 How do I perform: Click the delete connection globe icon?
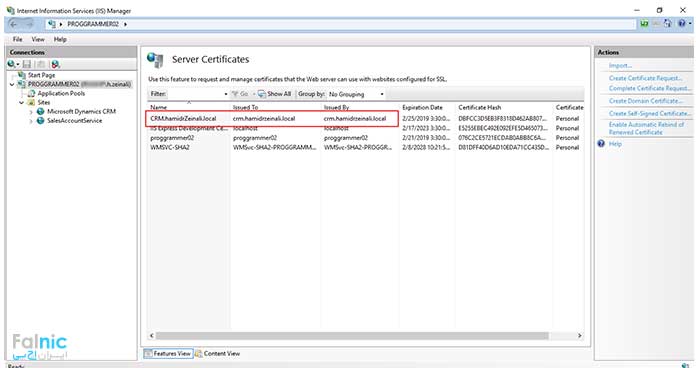tap(55, 64)
